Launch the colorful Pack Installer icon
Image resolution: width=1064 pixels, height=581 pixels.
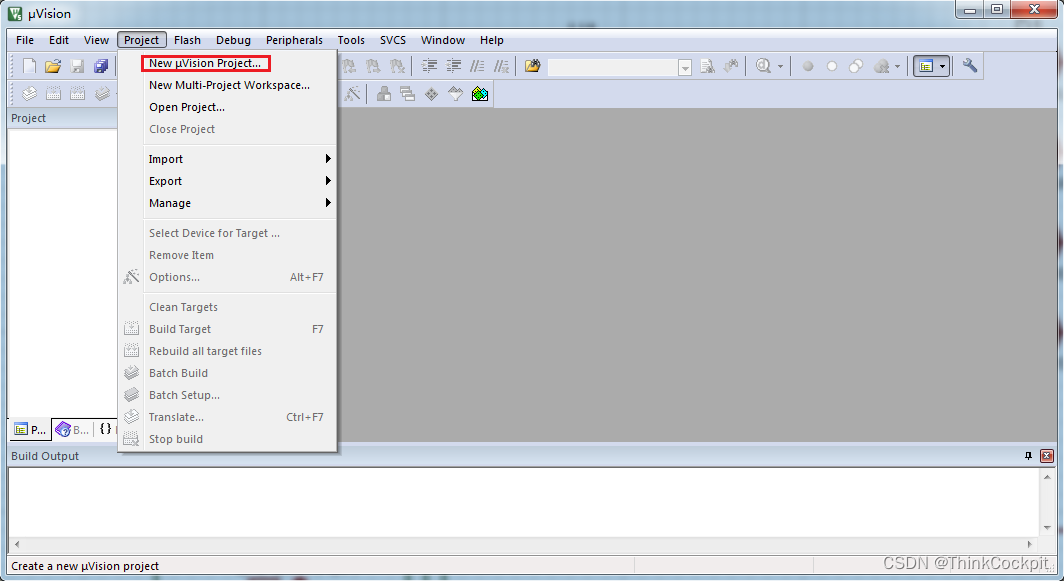480,94
